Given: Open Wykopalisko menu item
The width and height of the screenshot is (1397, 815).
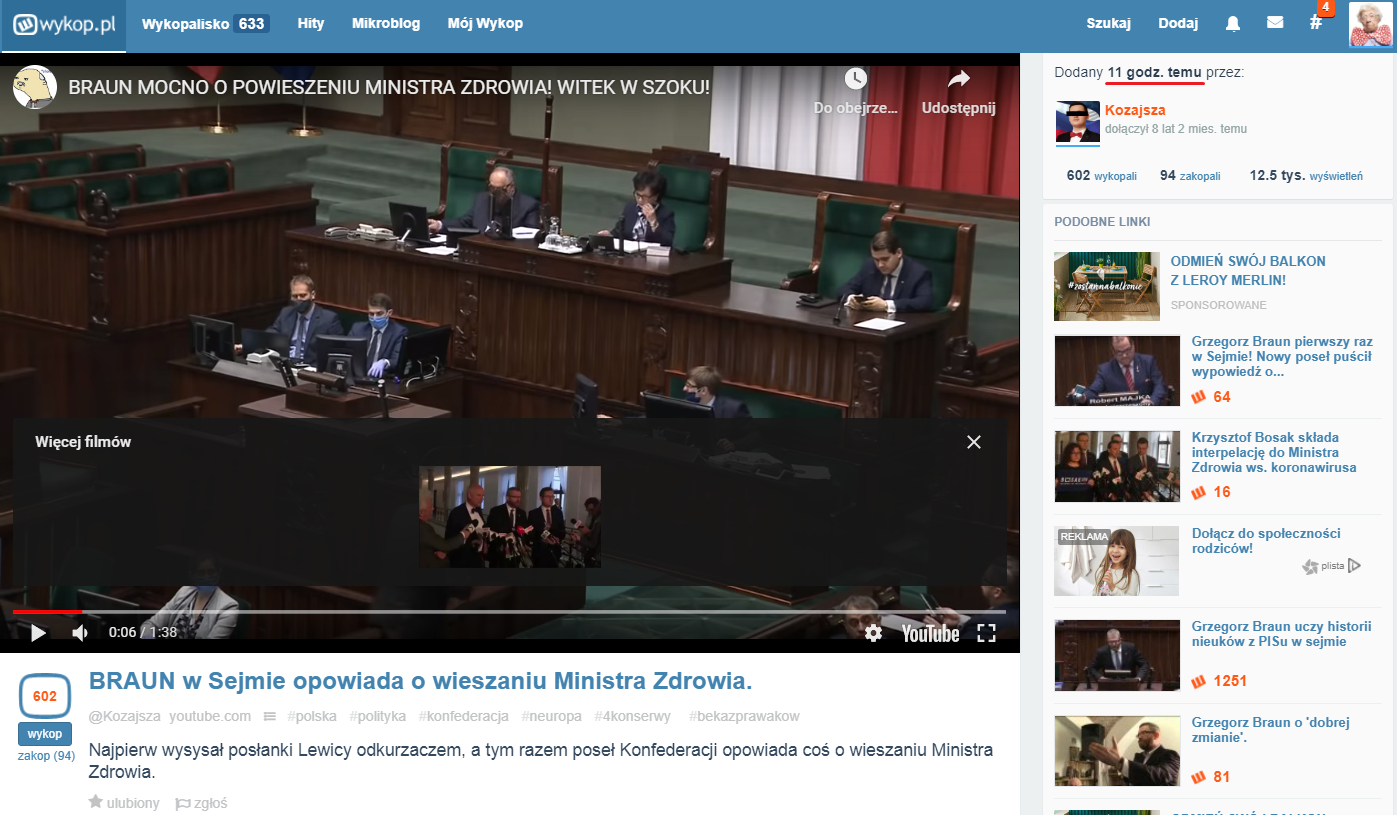Looking at the screenshot, I should [x=186, y=23].
